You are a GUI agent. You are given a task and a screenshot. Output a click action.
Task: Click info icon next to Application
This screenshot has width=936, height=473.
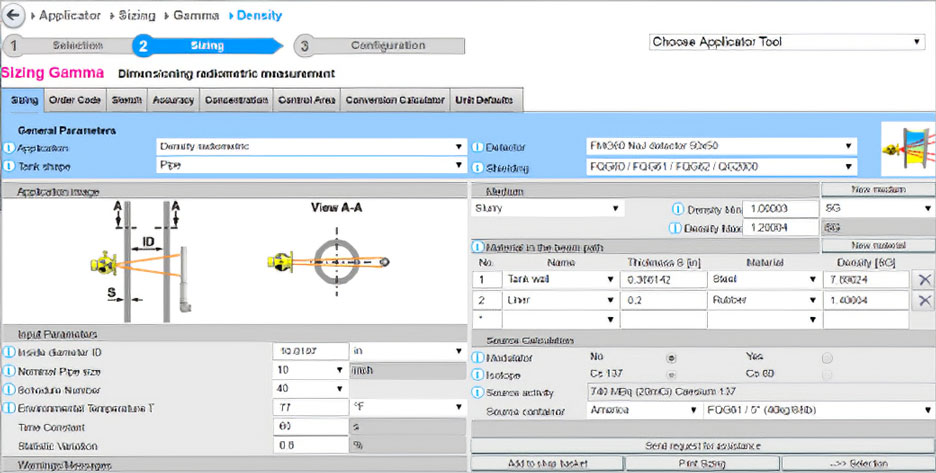[x=9, y=147]
